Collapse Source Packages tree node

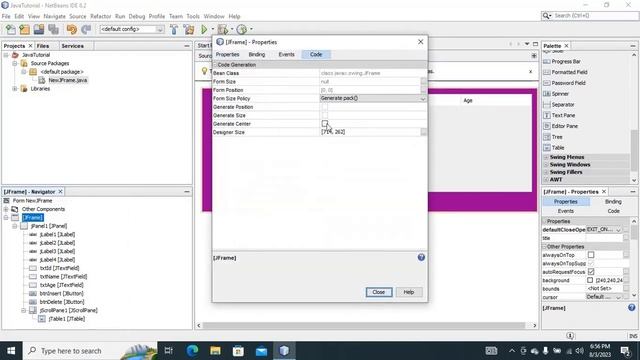pyautogui.click(x=15, y=63)
